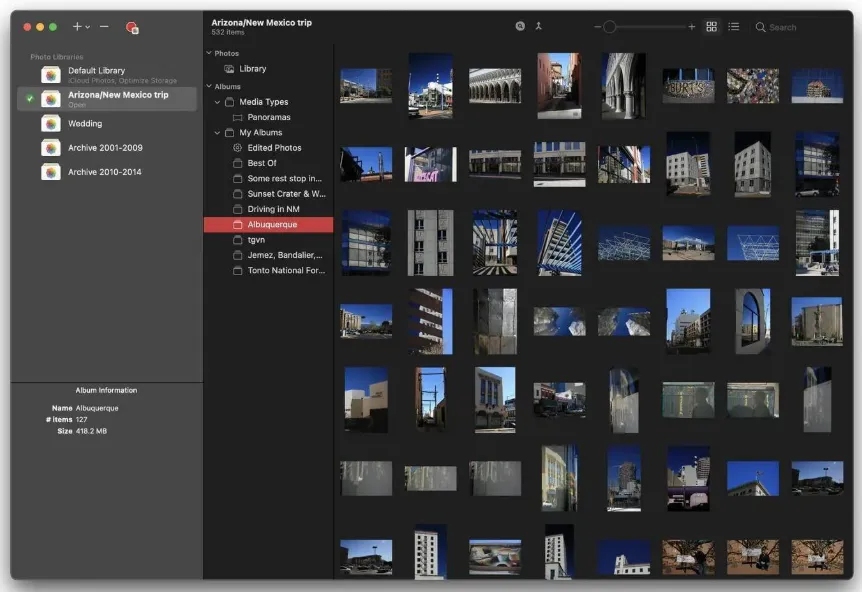Click the '532 items' count in header
The width and height of the screenshot is (862, 592).
(228, 32)
